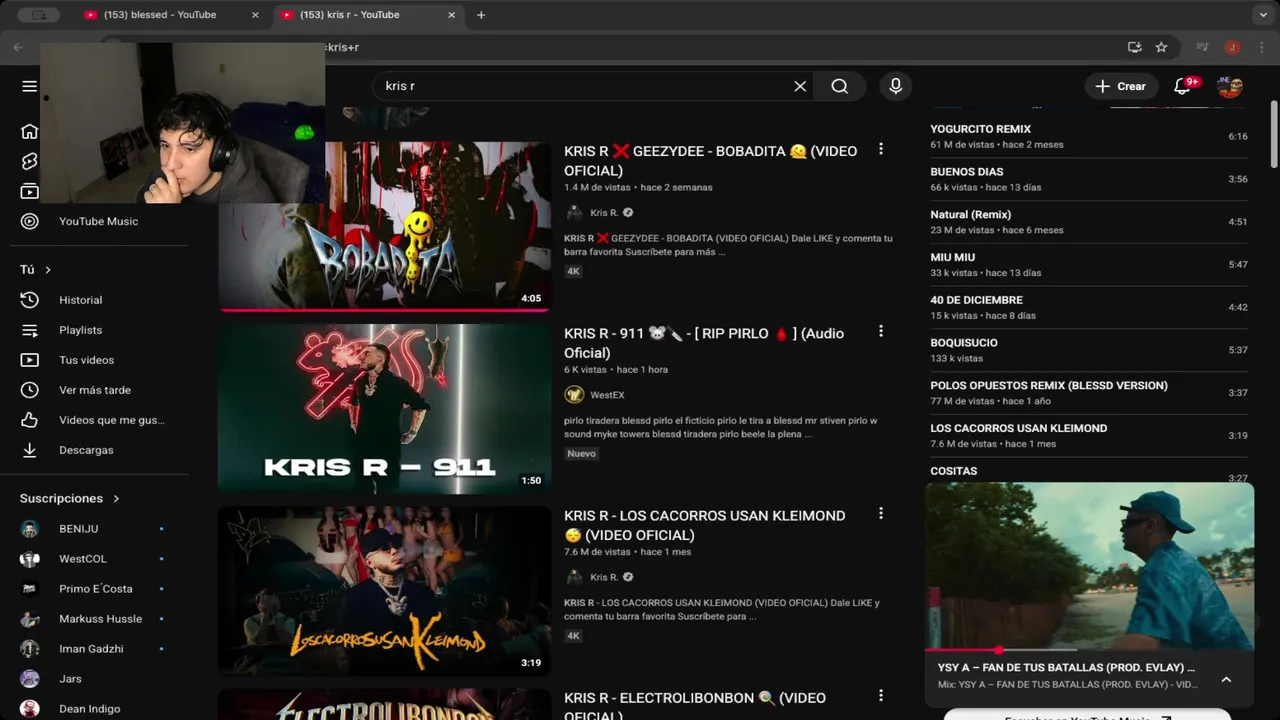Open the Subscriptions icon in sidebar
This screenshot has height=720, width=1280.
[x=29, y=191]
